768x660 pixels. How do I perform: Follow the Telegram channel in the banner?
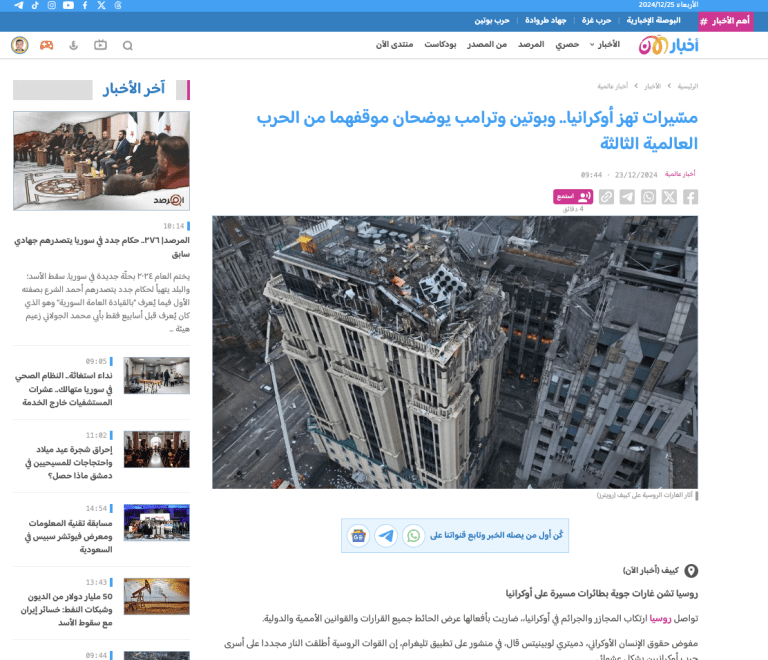385,535
